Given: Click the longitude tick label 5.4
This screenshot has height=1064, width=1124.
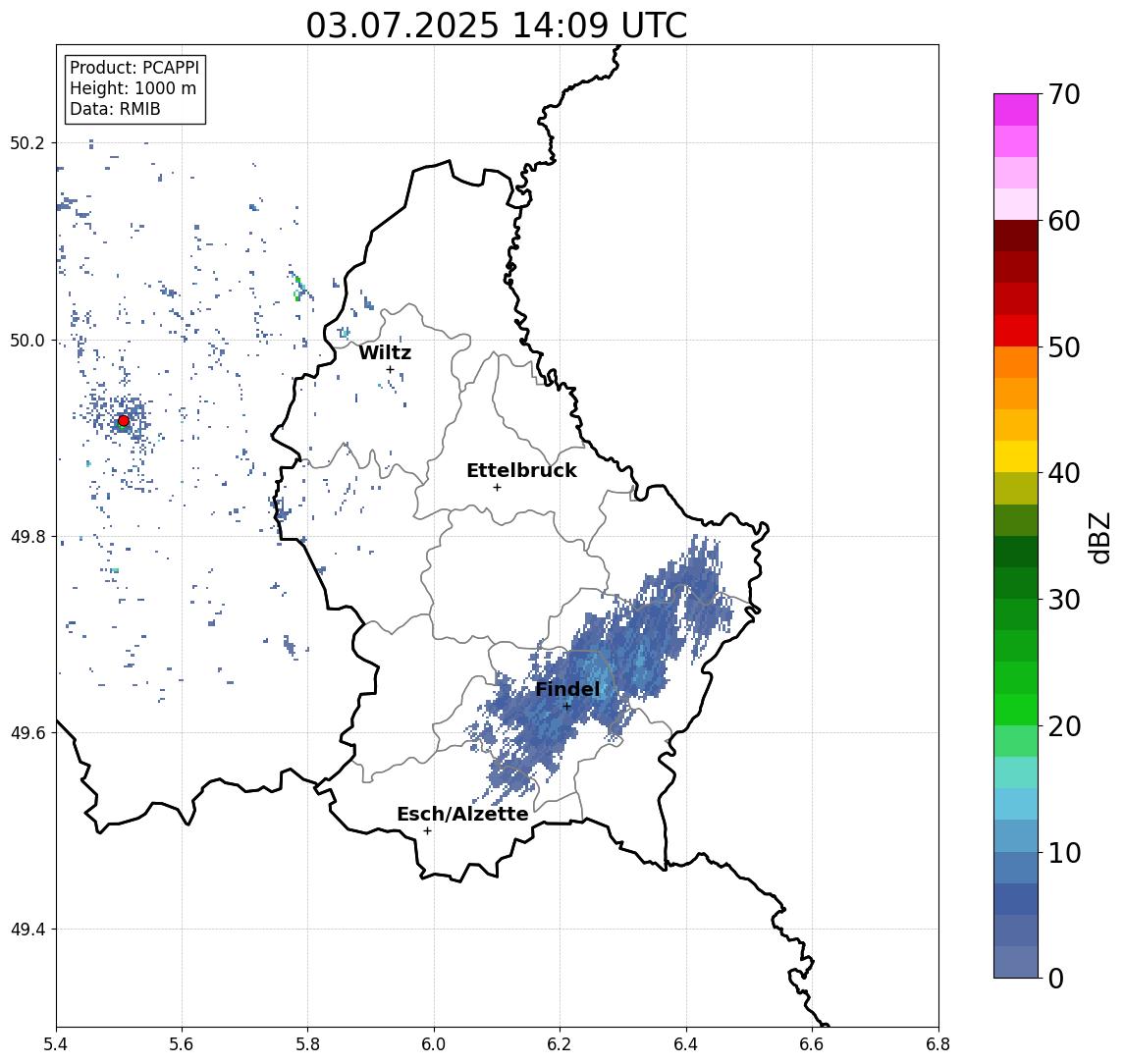Looking at the screenshot, I should [x=56, y=1044].
